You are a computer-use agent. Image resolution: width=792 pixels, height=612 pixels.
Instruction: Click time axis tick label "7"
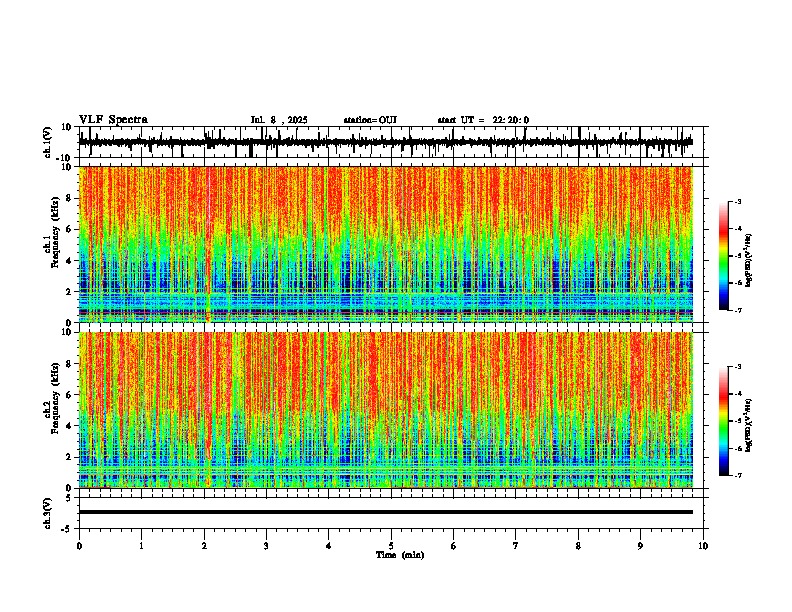pos(516,546)
